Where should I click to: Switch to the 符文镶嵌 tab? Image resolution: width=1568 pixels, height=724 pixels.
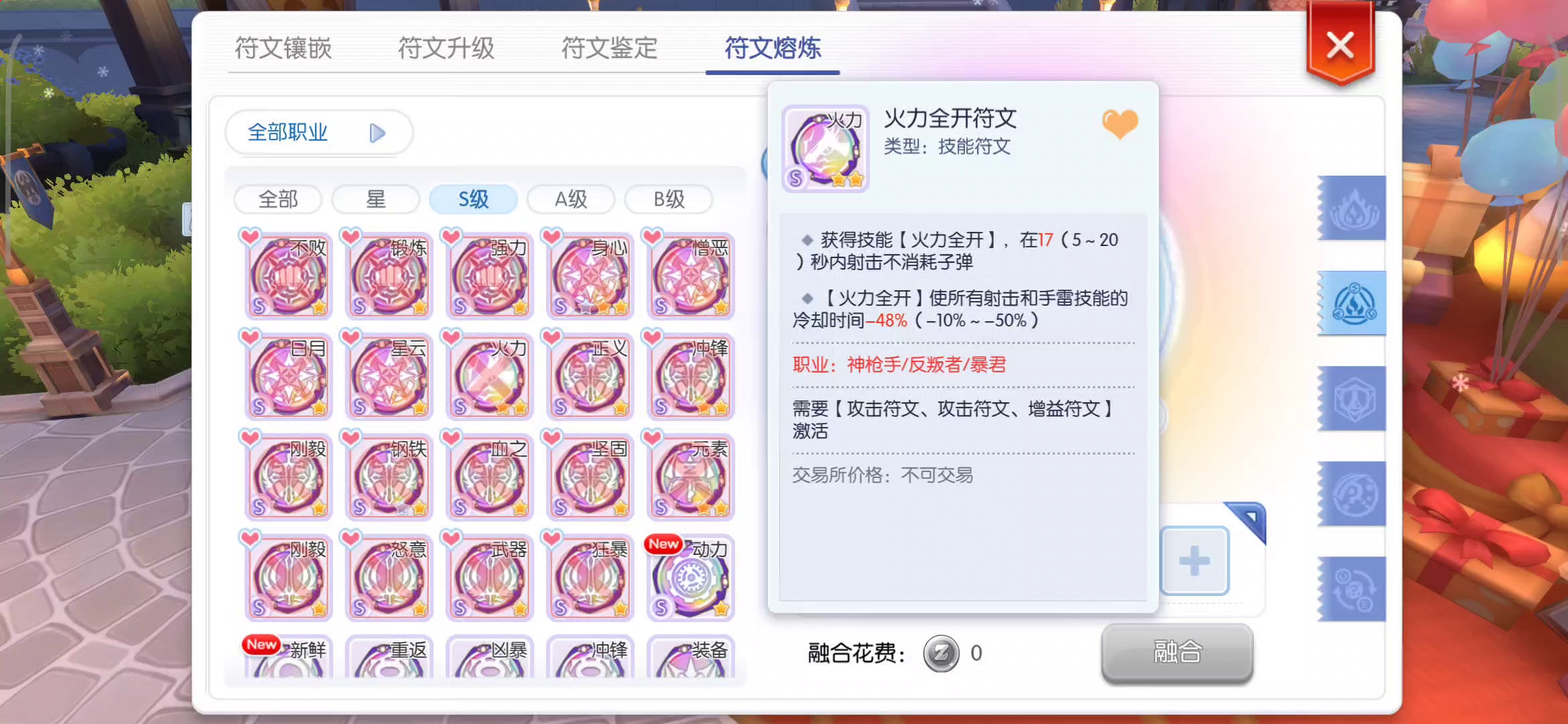coord(283,48)
